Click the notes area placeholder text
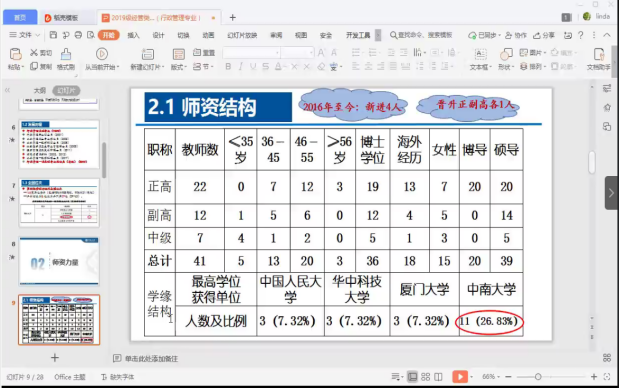This screenshot has height=388, width=619. pyautogui.click(x=151, y=358)
